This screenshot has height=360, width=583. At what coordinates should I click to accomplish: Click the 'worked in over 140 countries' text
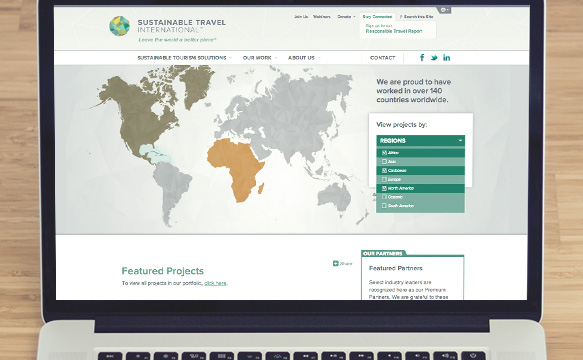pyautogui.click(x=413, y=91)
